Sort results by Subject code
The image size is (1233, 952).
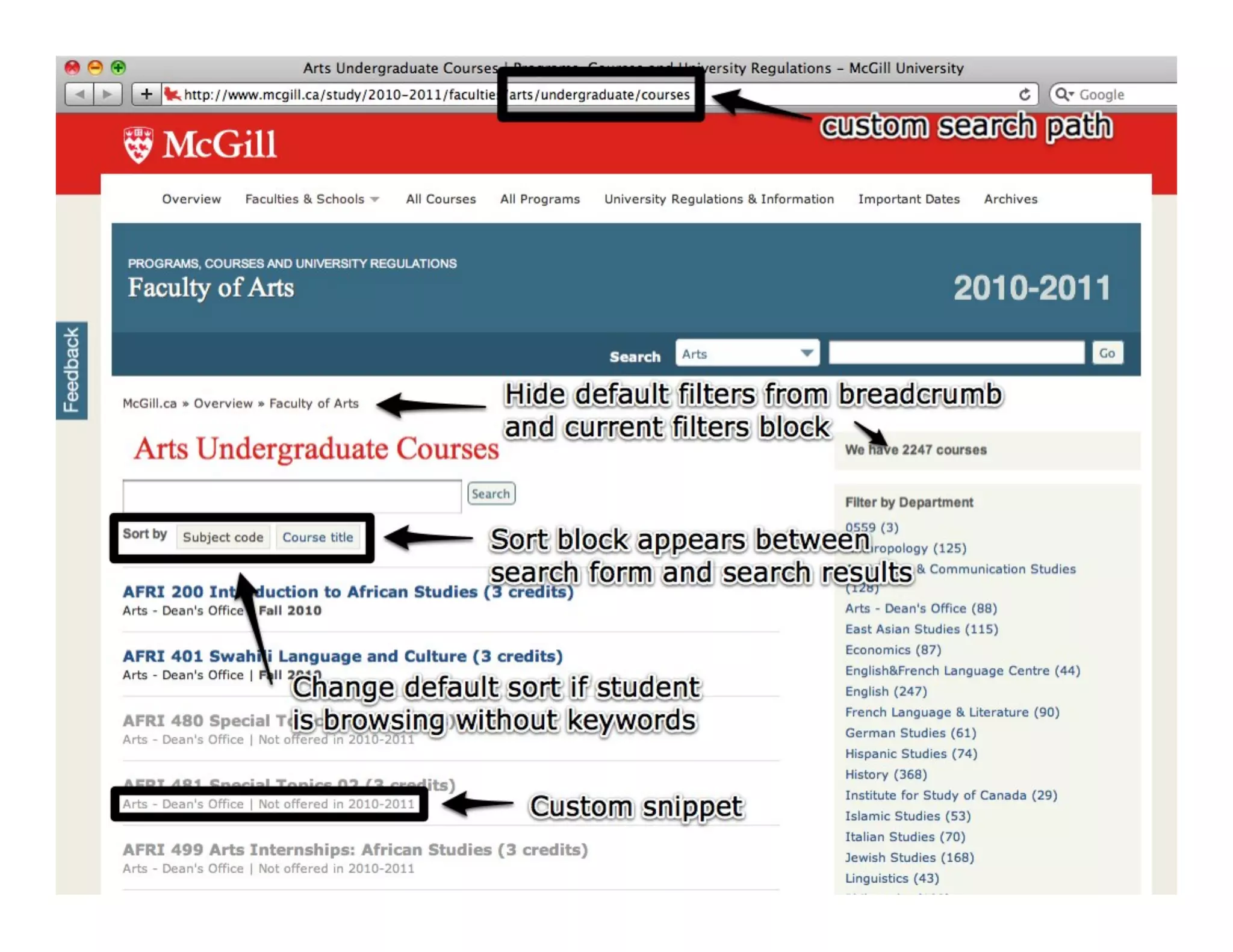tap(223, 537)
